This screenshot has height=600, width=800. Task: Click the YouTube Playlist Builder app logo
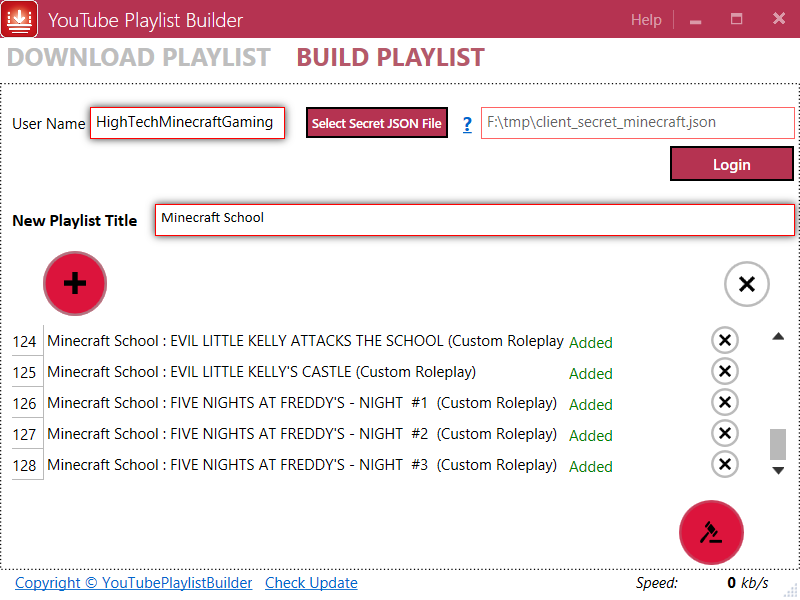tap(19, 19)
